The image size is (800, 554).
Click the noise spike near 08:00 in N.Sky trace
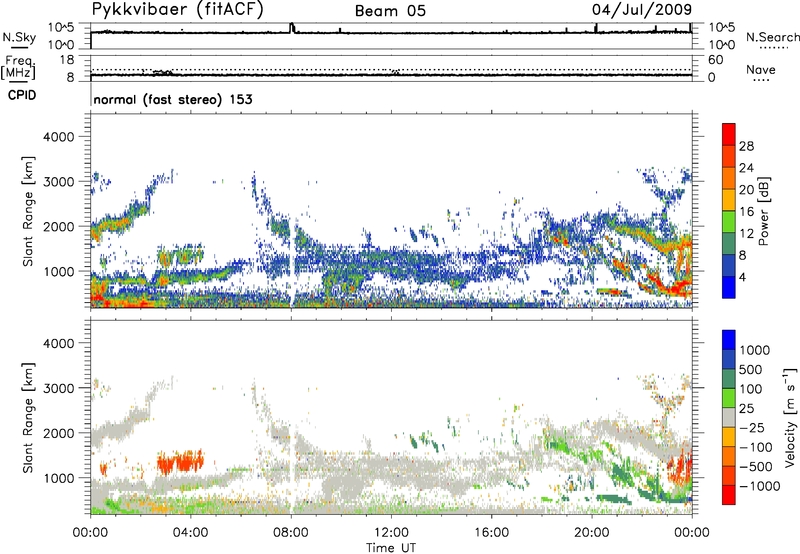(292, 28)
